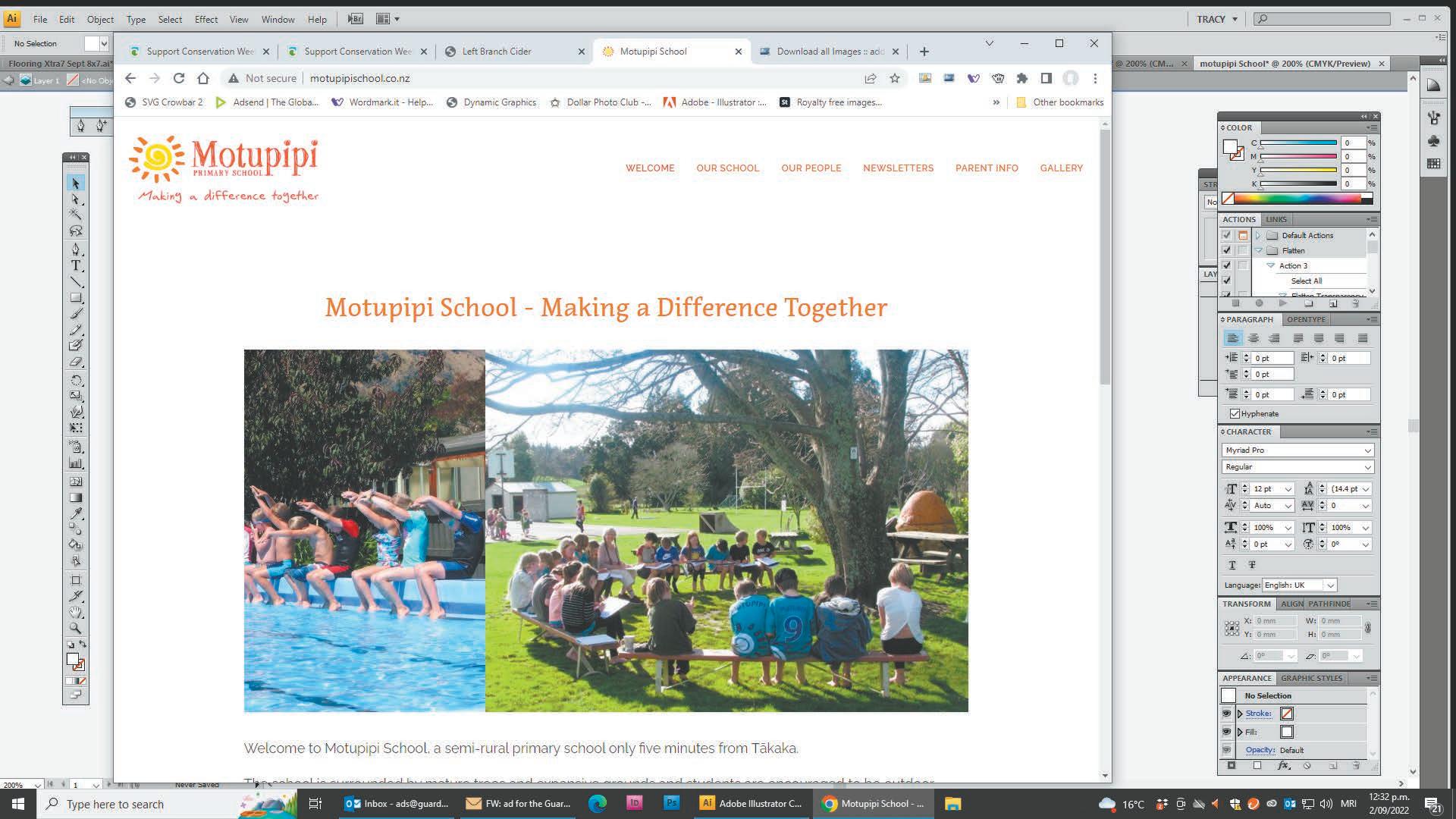Viewport: 1456px width, 819px height.
Task: Pick the Hand tool
Action: (x=76, y=612)
